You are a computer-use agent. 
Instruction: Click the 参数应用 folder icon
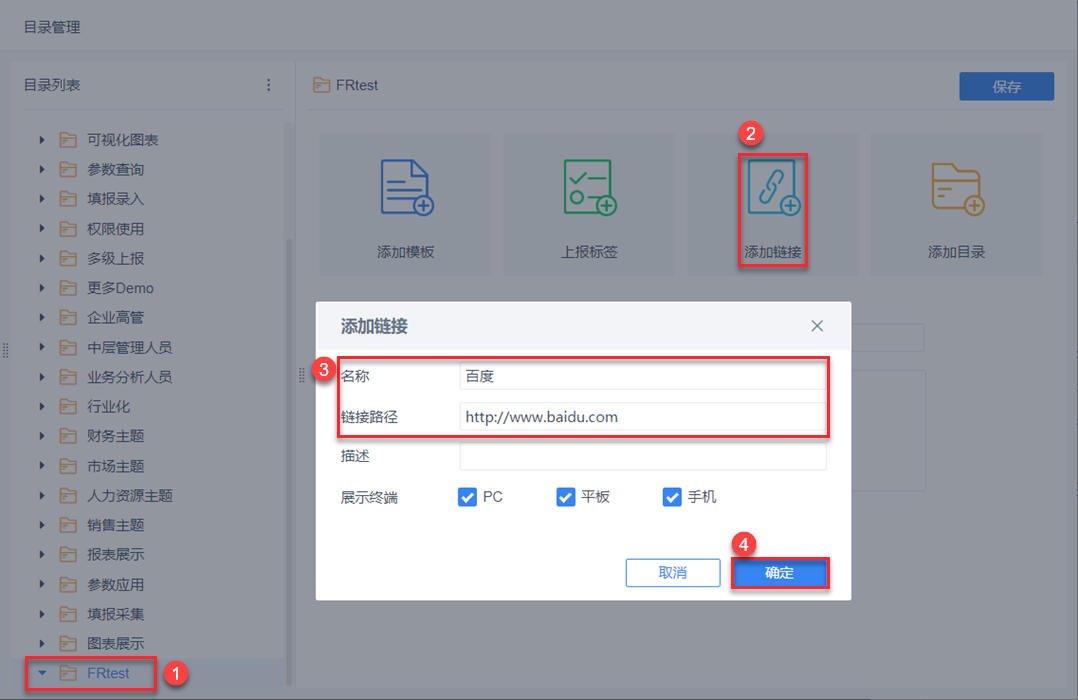(x=68, y=585)
